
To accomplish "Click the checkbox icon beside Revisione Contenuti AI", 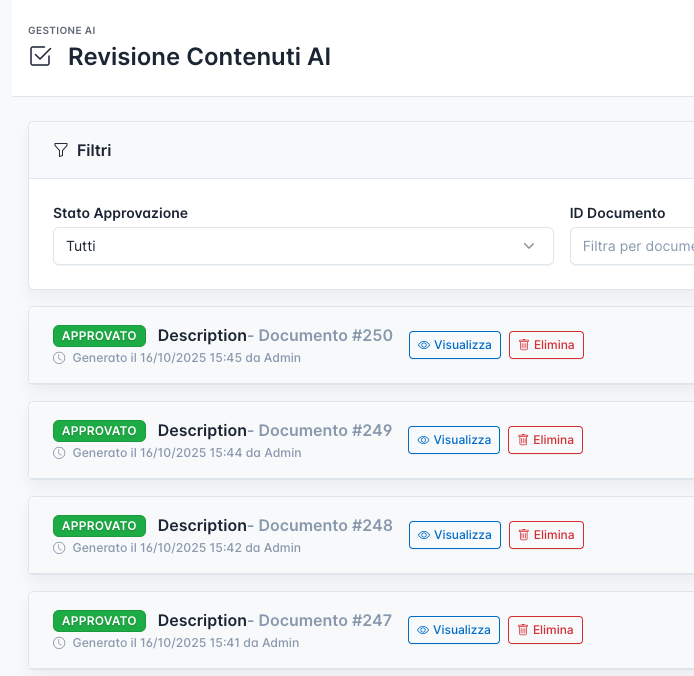I will (40, 56).
